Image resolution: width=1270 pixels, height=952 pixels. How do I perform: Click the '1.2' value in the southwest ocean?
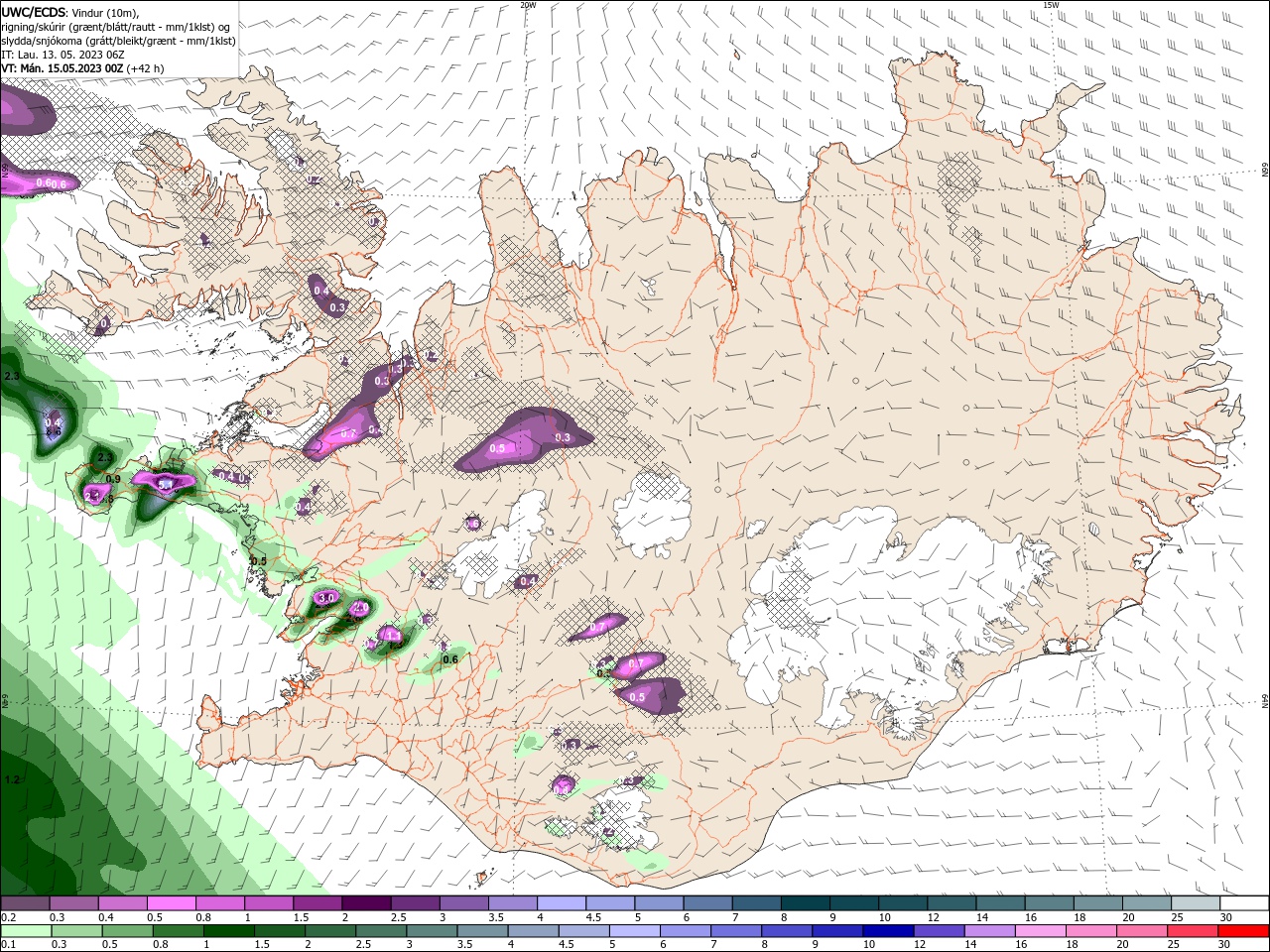pos(12,780)
